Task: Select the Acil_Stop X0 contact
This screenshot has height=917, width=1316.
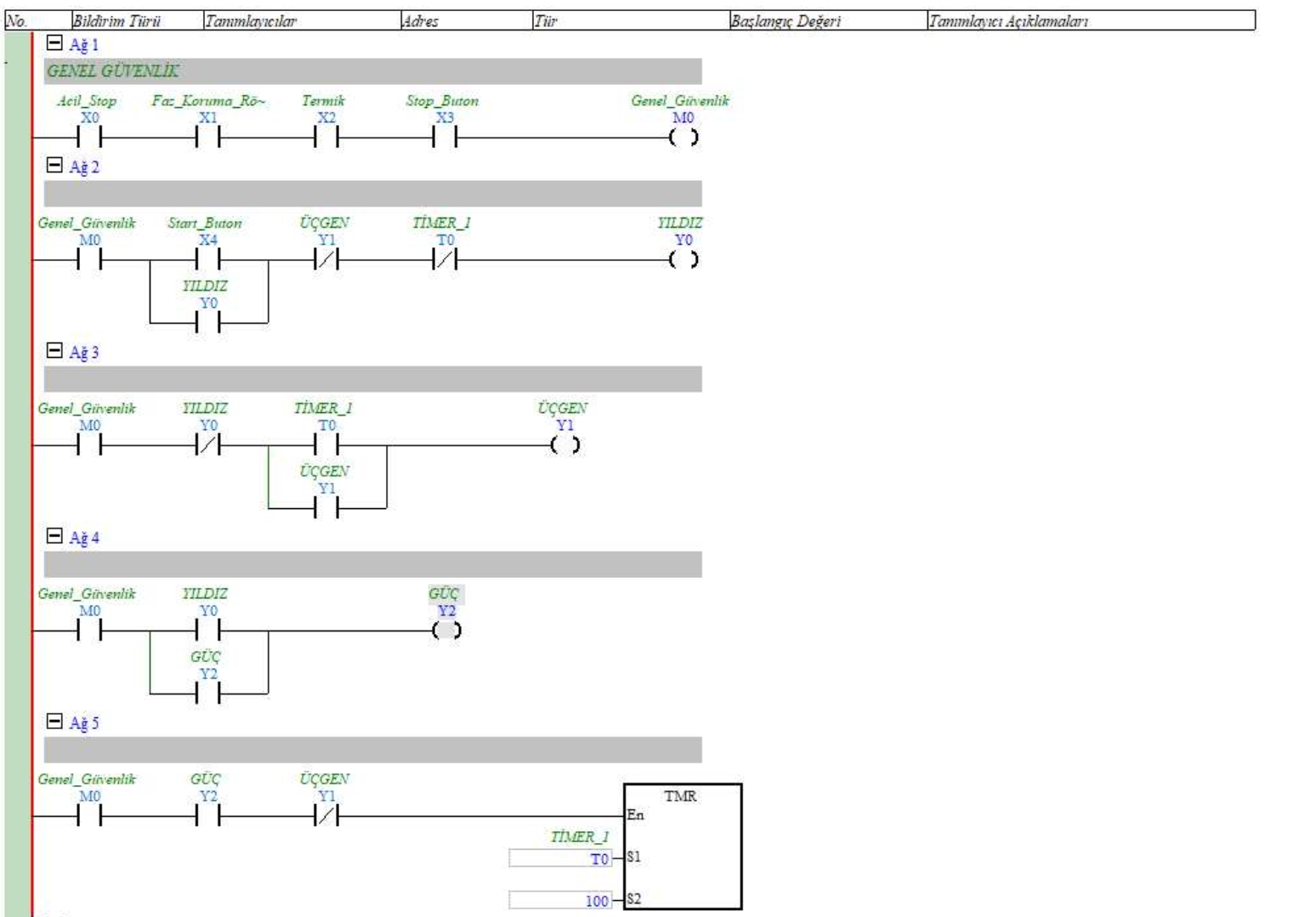Action: click(x=89, y=137)
